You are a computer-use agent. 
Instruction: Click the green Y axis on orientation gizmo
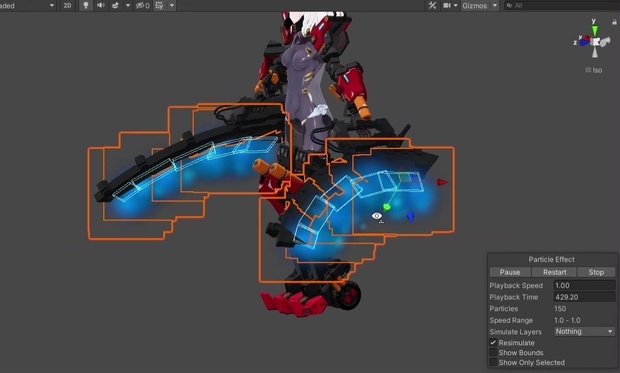(x=594, y=29)
